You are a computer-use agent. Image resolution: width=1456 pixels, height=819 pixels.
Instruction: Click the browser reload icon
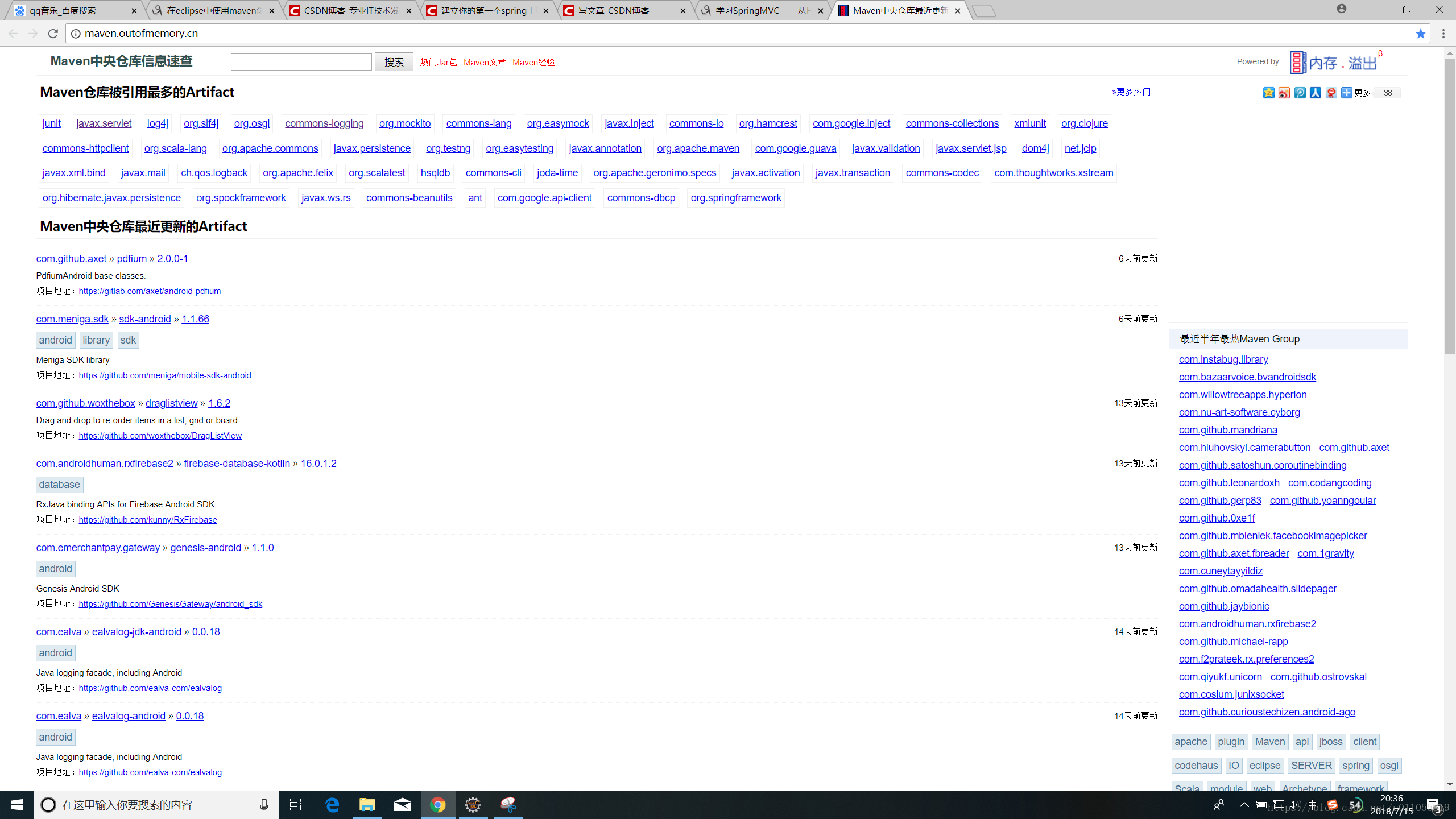click(x=53, y=34)
